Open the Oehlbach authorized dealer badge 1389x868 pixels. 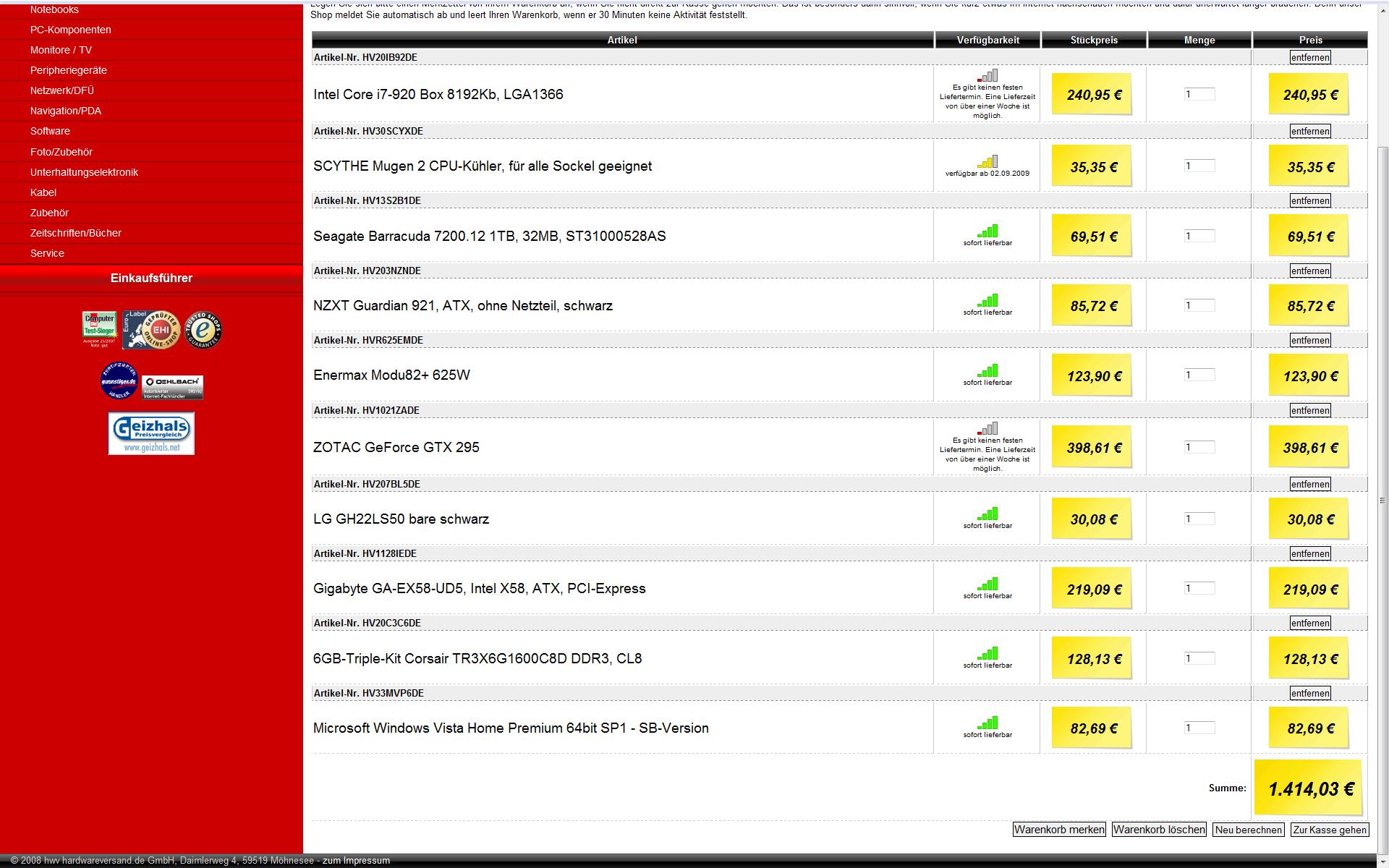pyautogui.click(x=172, y=387)
